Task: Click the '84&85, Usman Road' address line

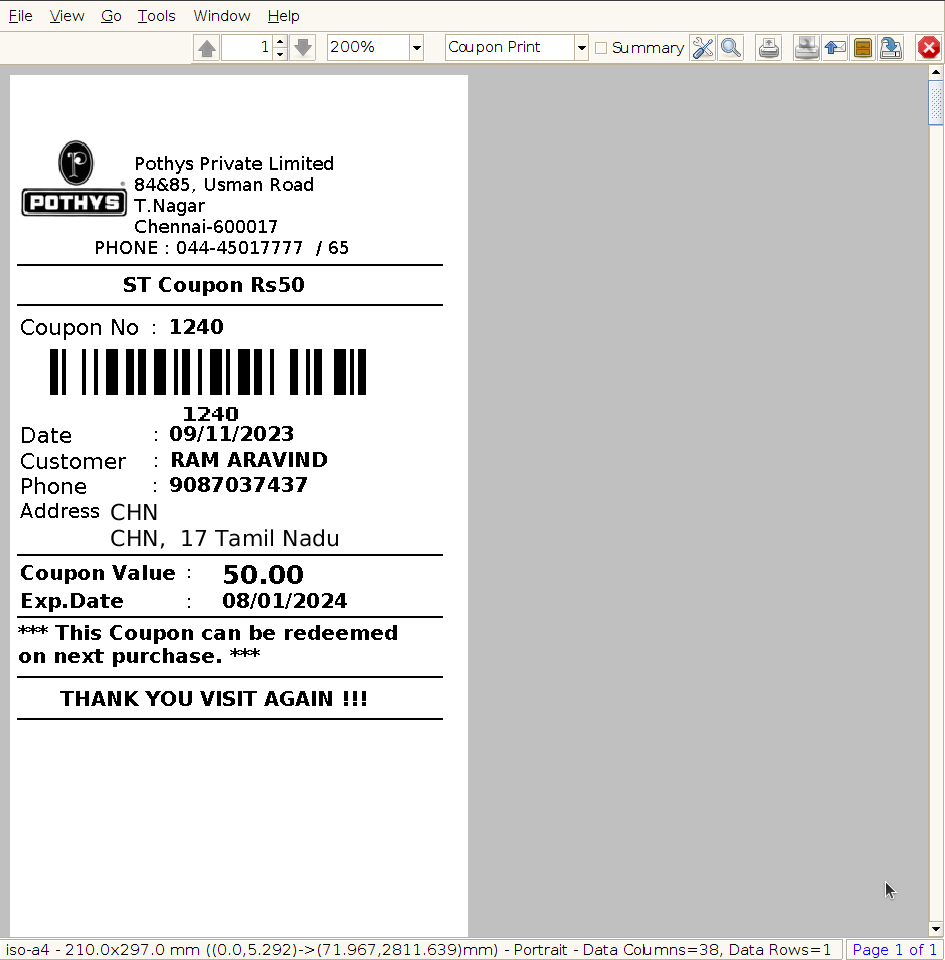Action: point(224,185)
